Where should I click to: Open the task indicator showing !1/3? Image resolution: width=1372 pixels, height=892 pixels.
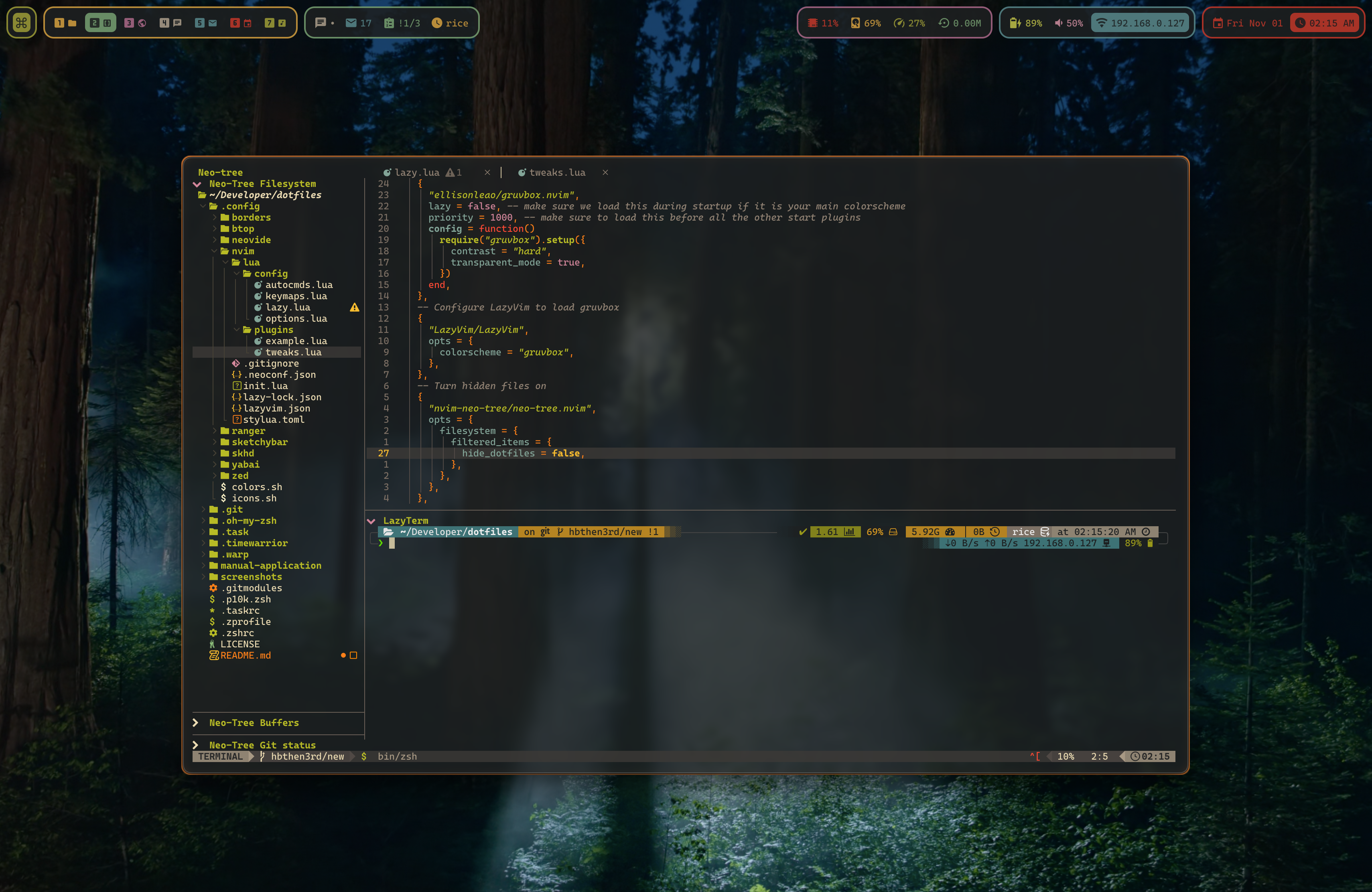402,23
